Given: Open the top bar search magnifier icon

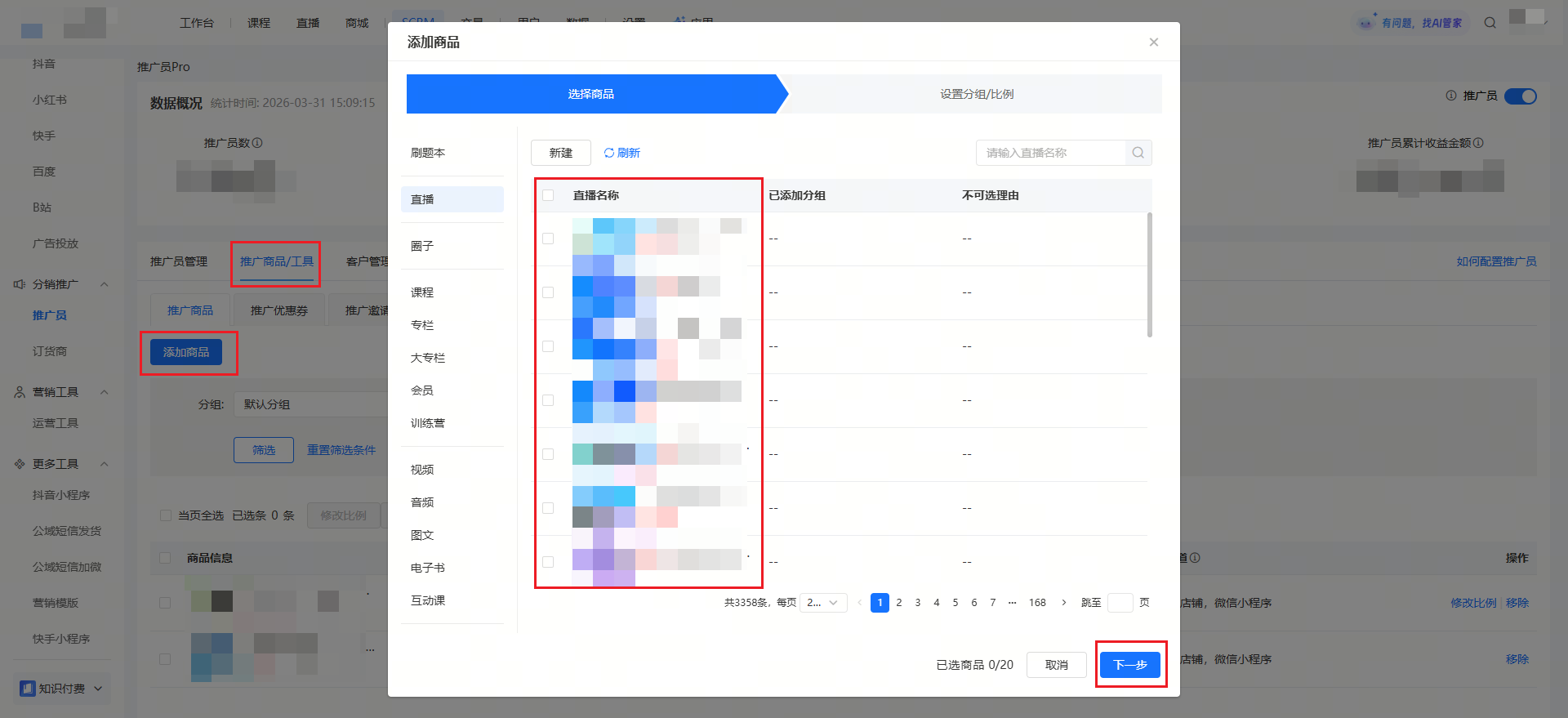Looking at the screenshot, I should click(x=1490, y=23).
